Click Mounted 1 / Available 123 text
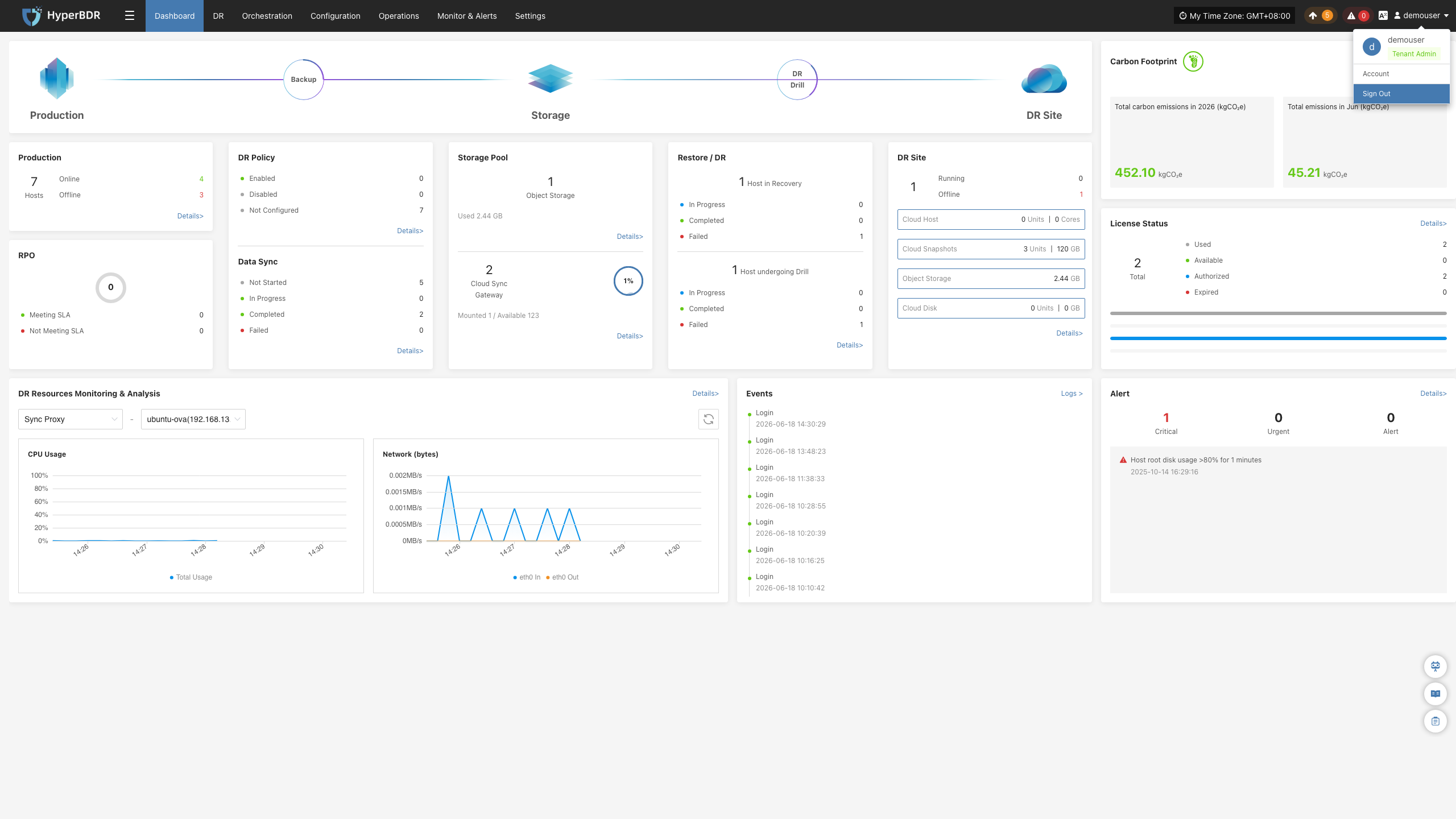Viewport: 1456px width, 819px height. click(498, 316)
